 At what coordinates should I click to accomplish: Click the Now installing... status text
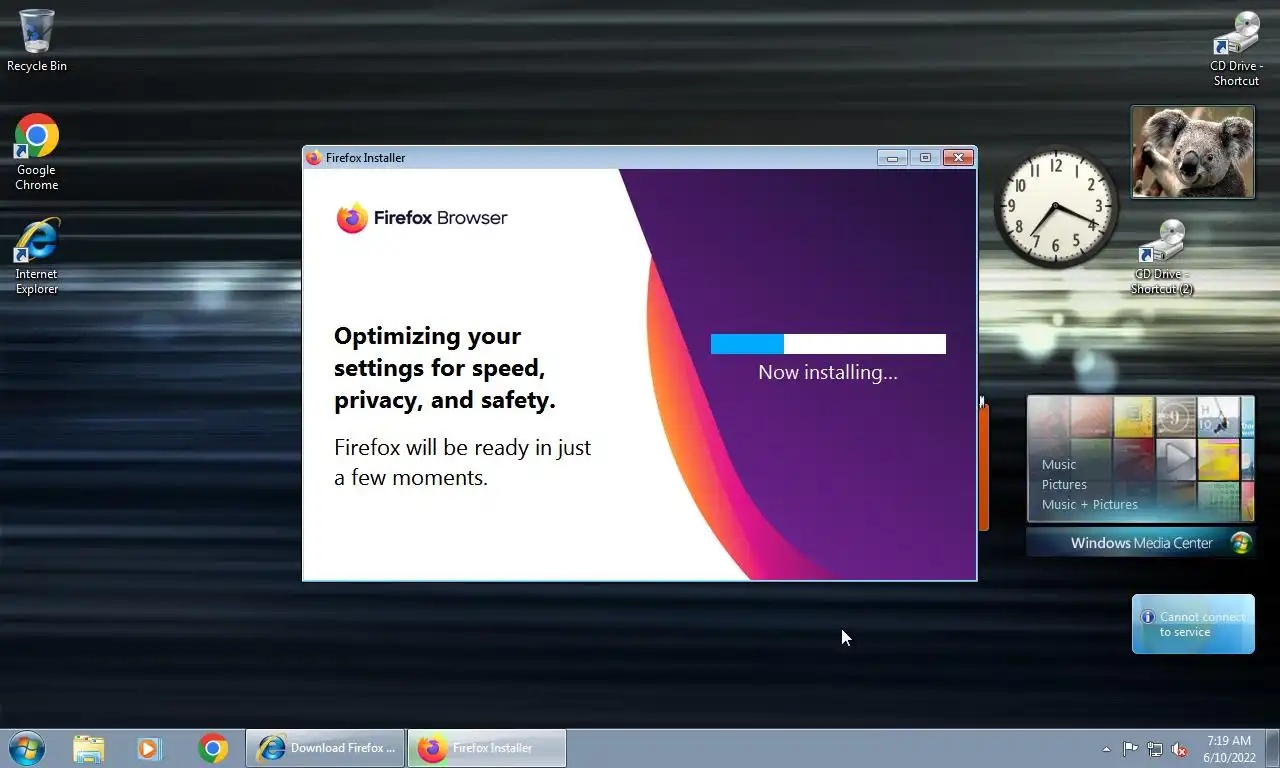(828, 372)
